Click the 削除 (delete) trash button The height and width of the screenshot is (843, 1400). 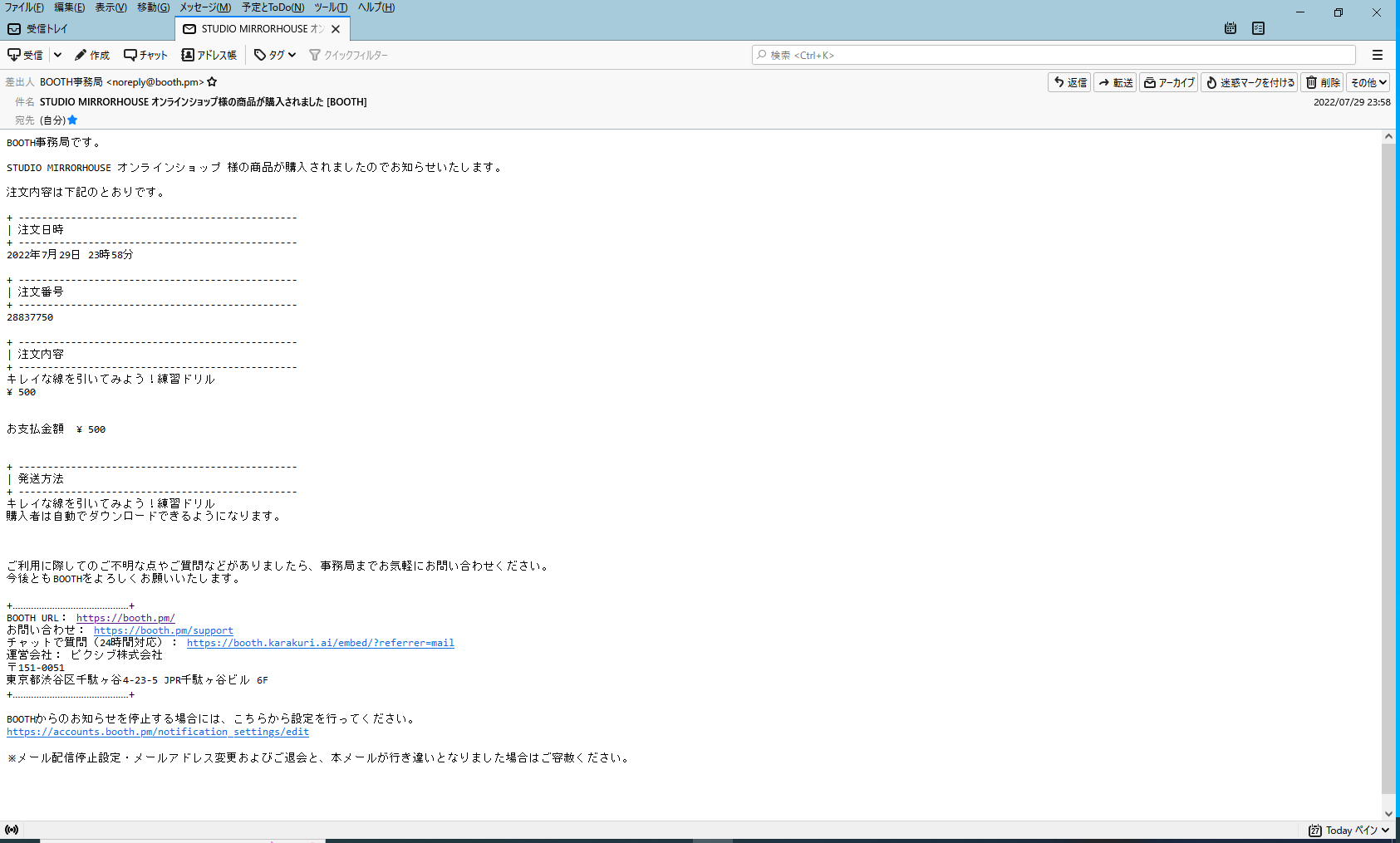1322,82
